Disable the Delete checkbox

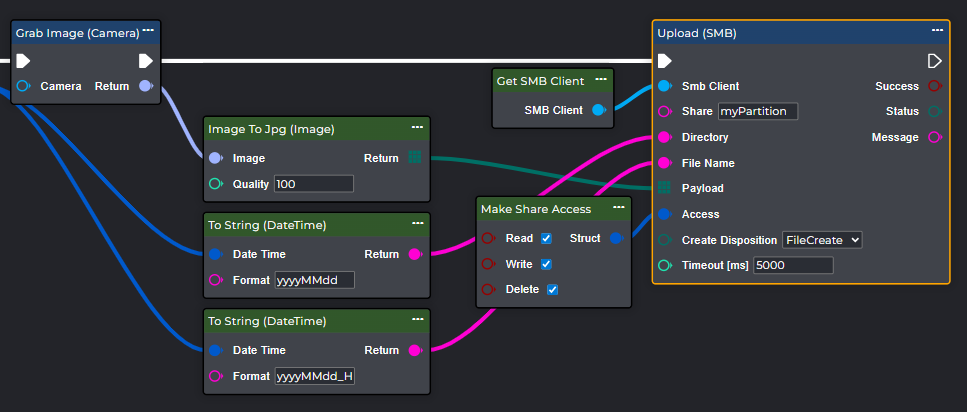point(552,290)
